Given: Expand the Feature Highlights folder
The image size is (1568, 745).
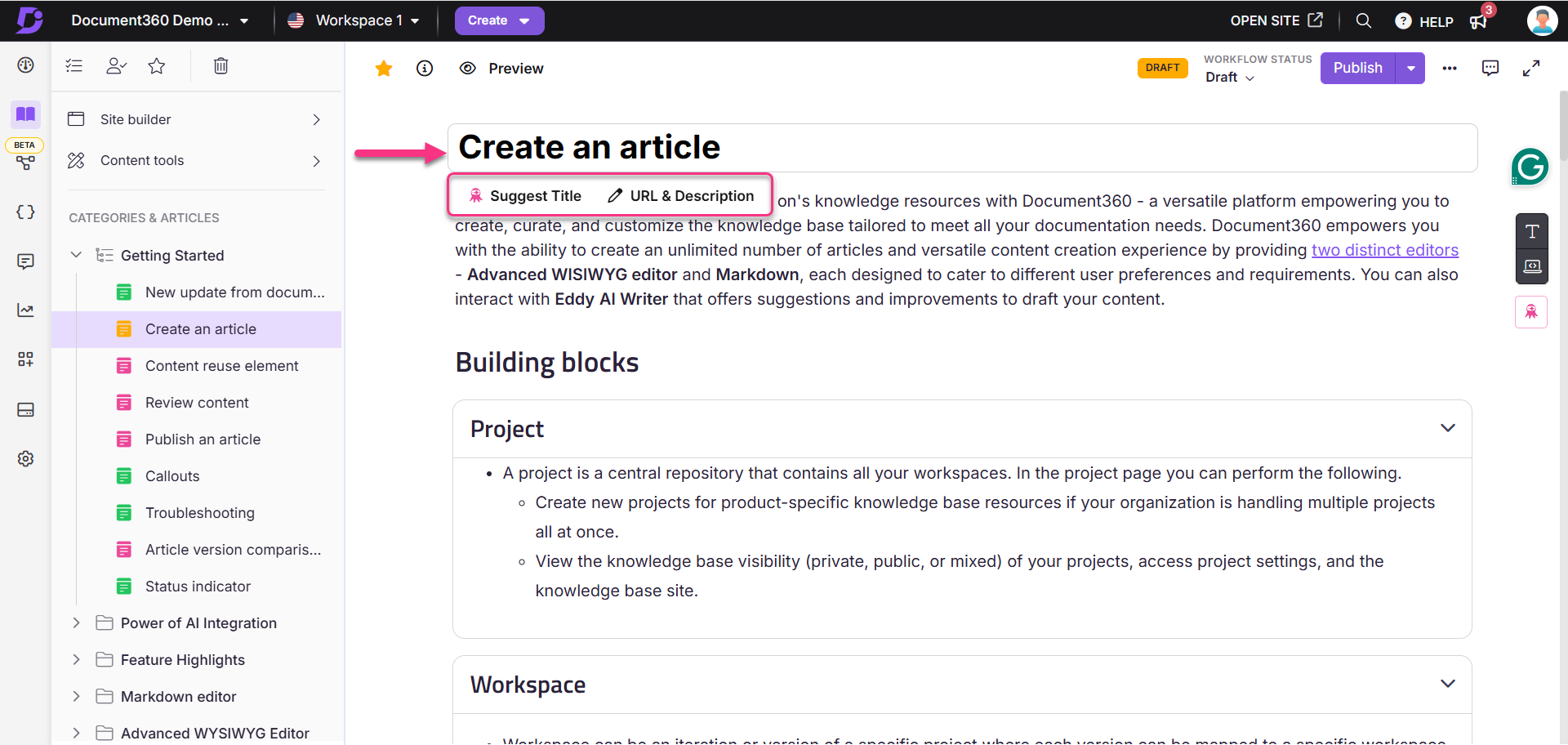Looking at the screenshot, I should (x=76, y=659).
